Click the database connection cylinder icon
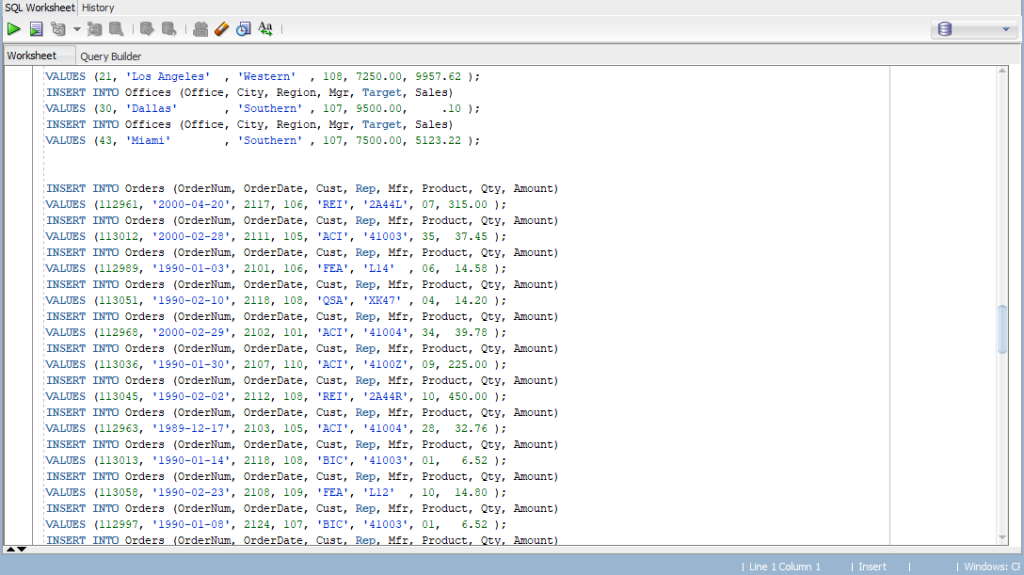Screen dimensions: 1024x575 click(944, 29)
